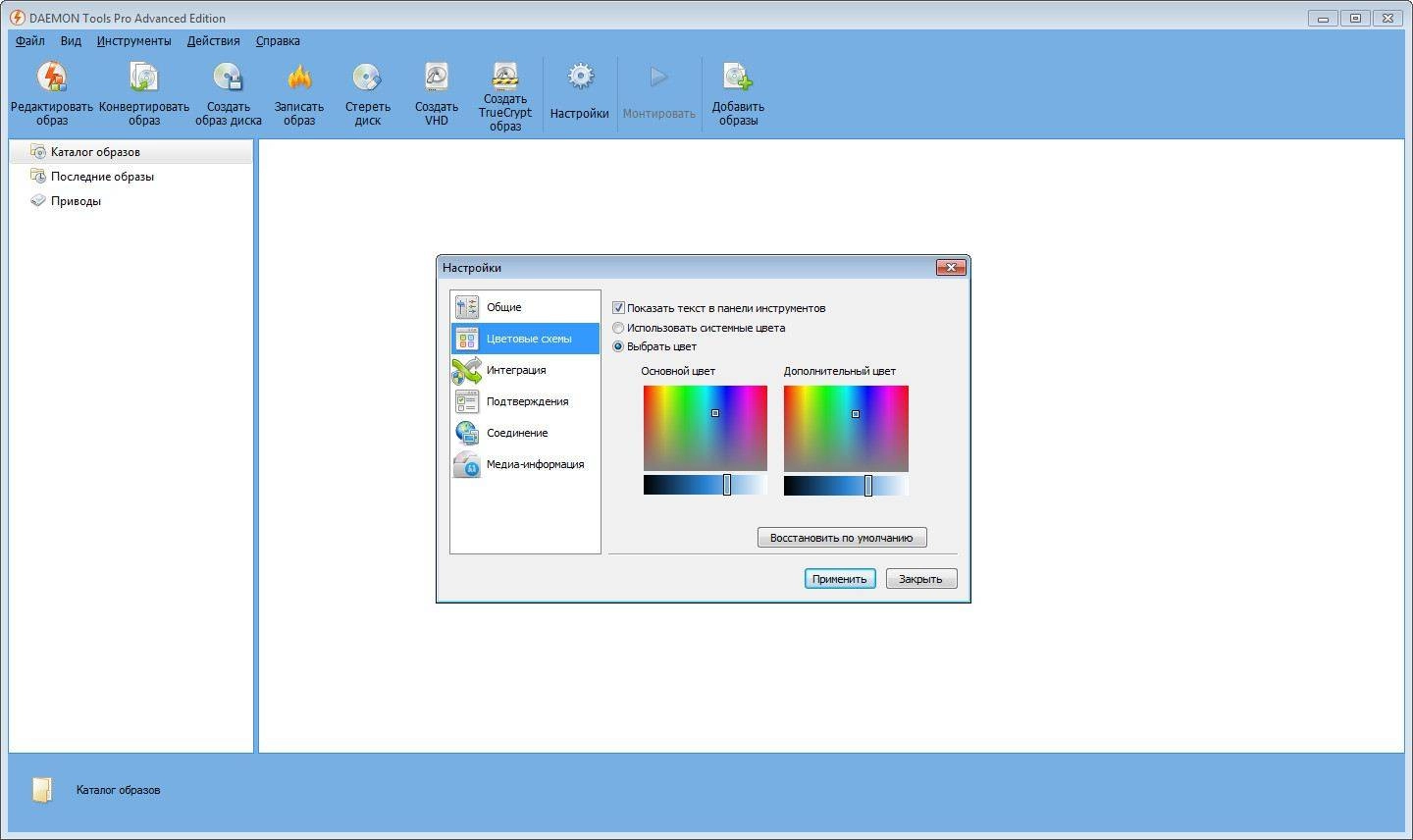This screenshot has height=840, width=1413.
Task: Click Create TrueCrypt image (Создать TrueCrypt образ) icon
Action: 505,75
